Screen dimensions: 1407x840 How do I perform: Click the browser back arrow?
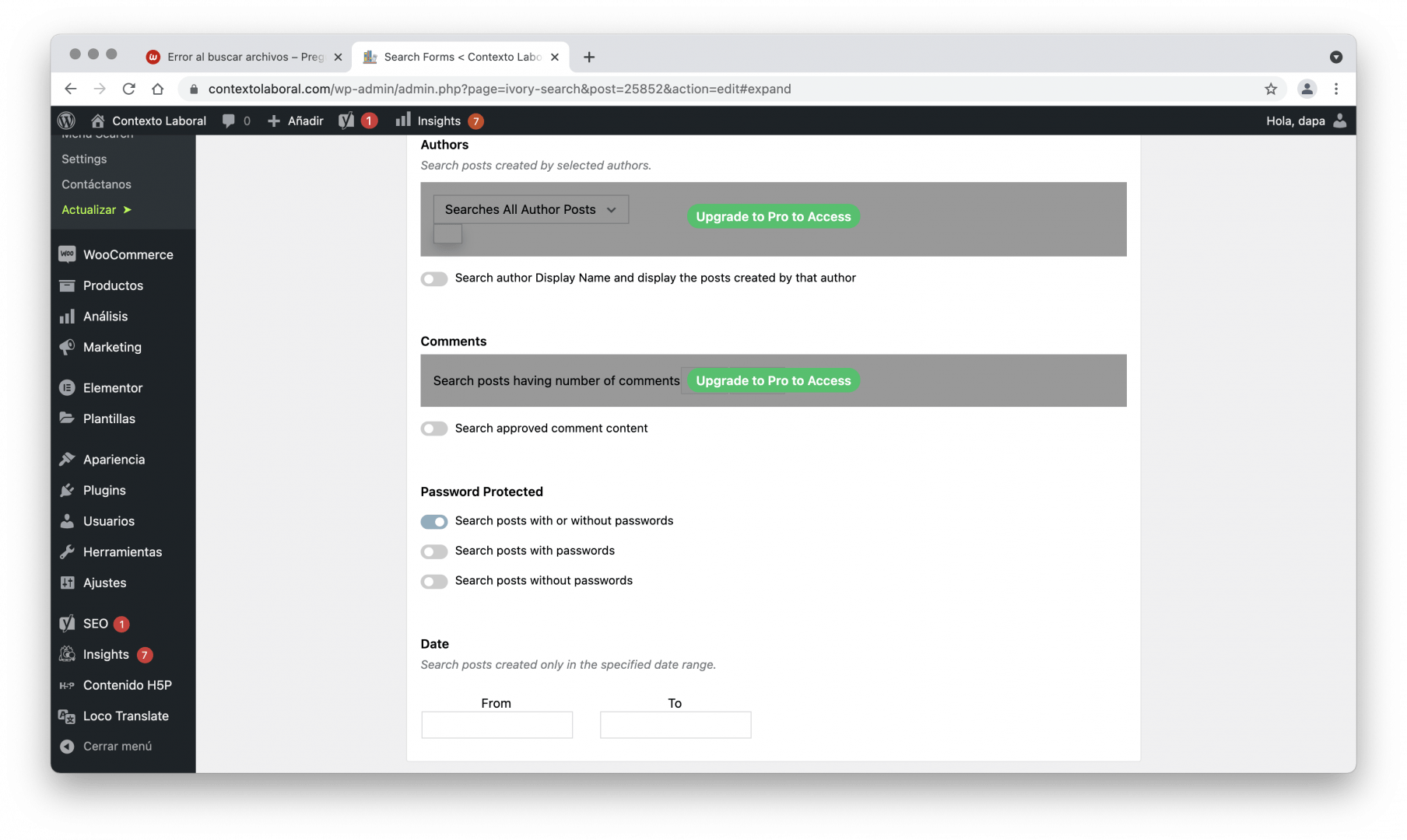click(x=71, y=89)
